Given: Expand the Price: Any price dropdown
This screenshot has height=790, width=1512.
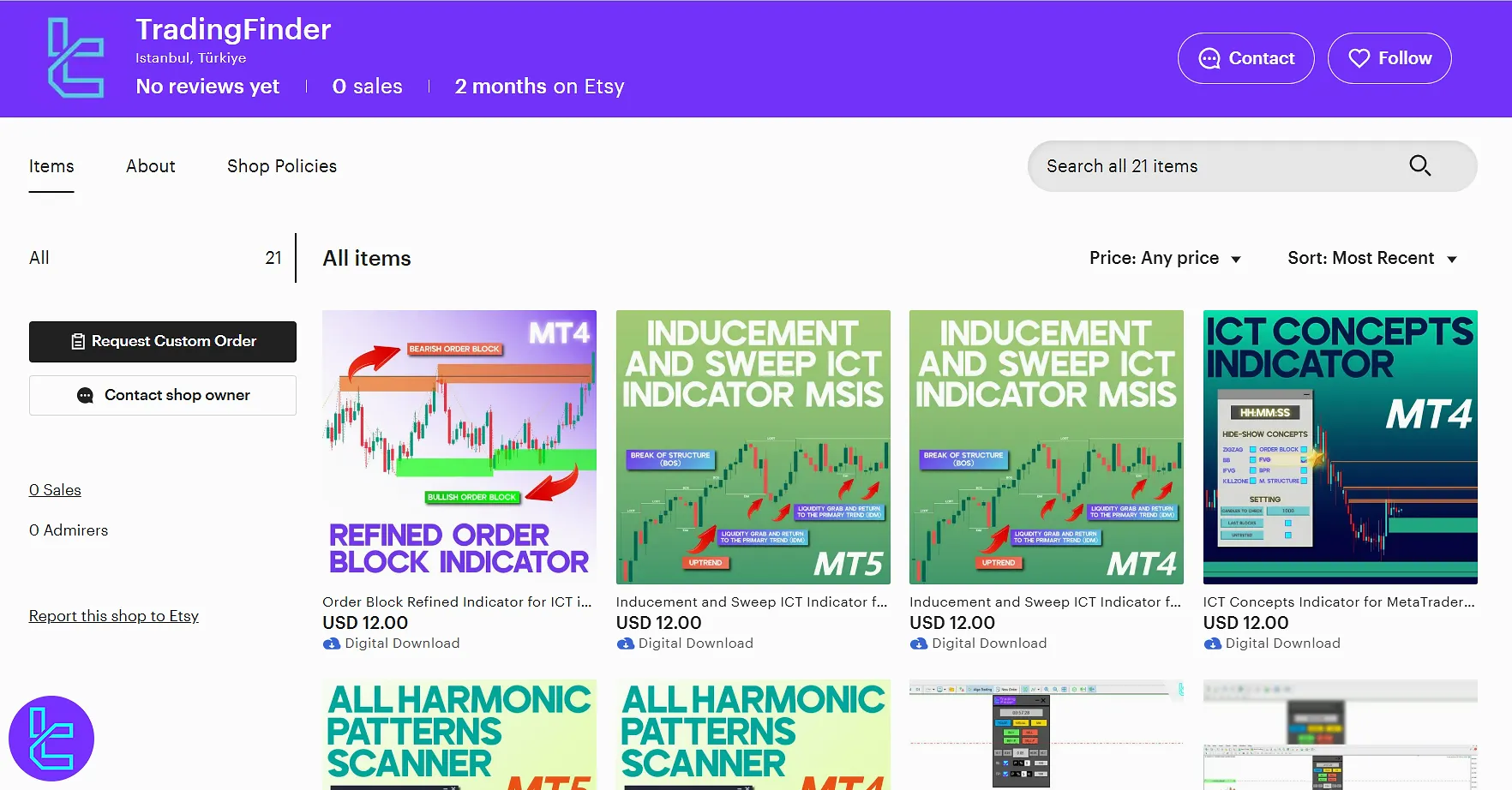Looking at the screenshot, I should click(1165, 258).
